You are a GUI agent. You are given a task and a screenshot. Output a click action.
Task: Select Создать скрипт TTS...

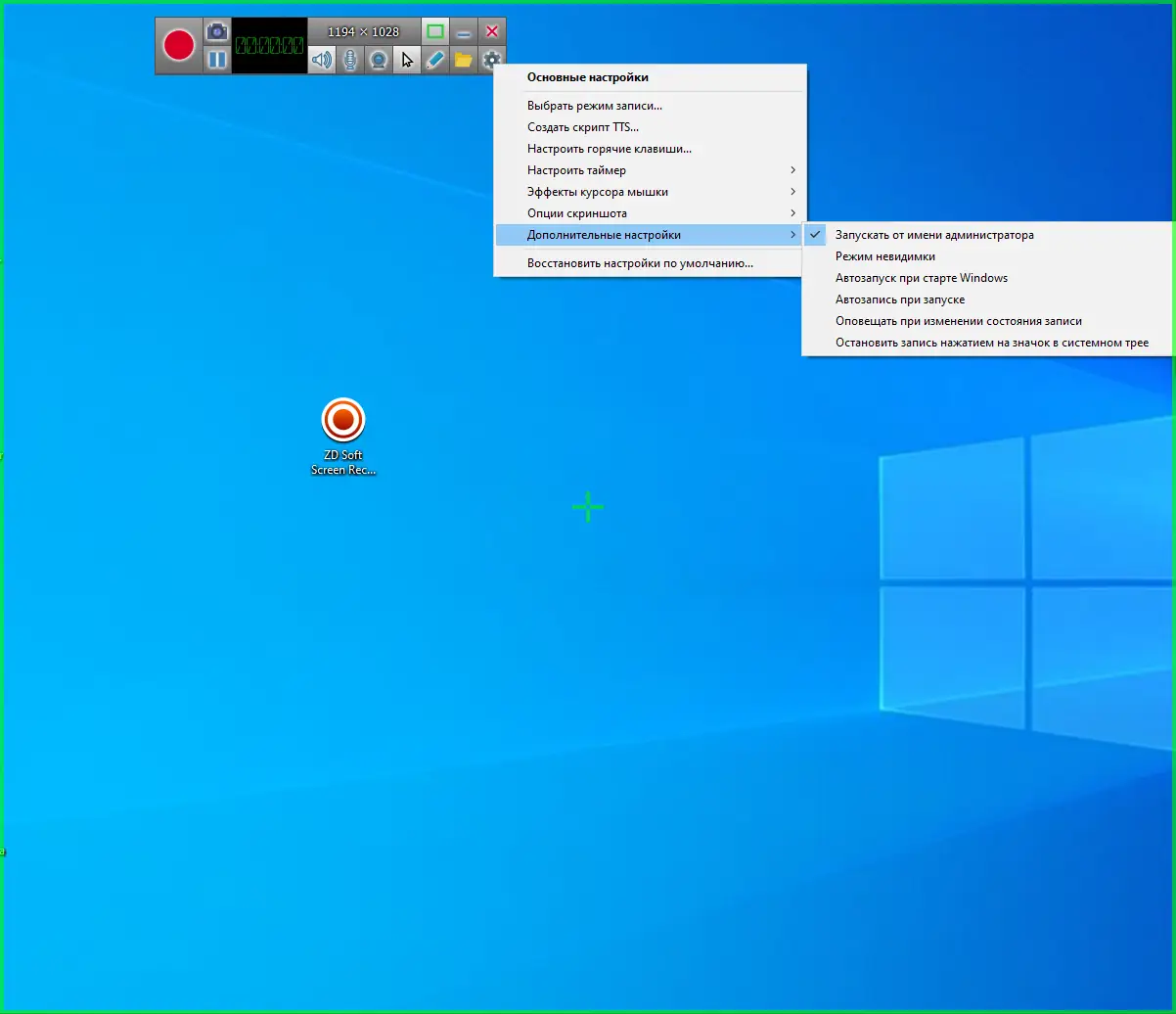point(651,127)
